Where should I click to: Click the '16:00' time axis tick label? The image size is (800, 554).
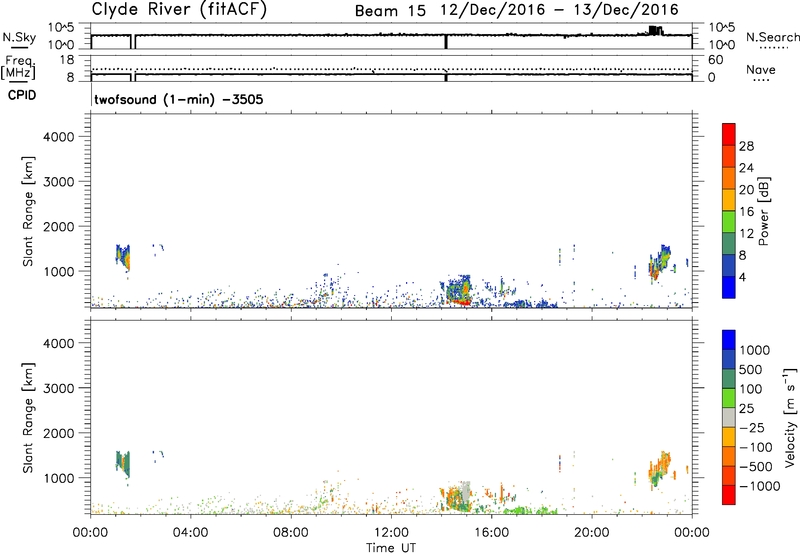pyautogui.click(x=491, y=533)
